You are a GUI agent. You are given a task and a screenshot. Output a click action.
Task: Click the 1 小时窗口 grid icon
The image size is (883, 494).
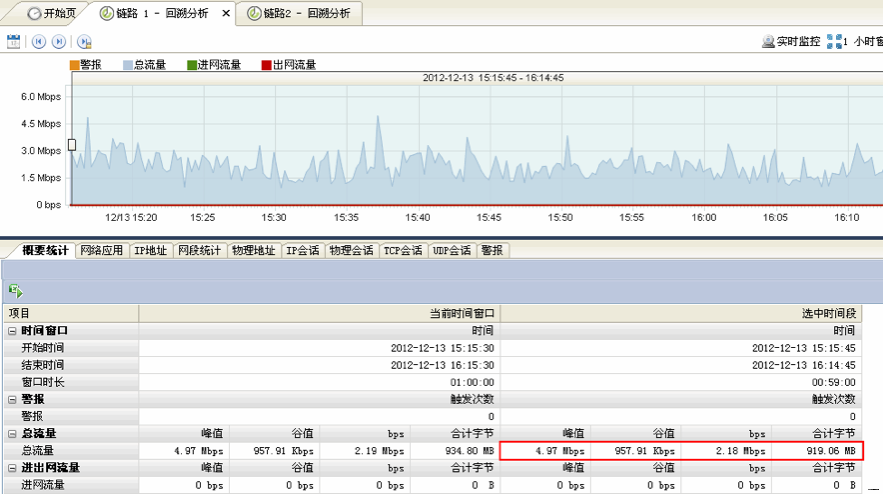click(x=834, y=42)
